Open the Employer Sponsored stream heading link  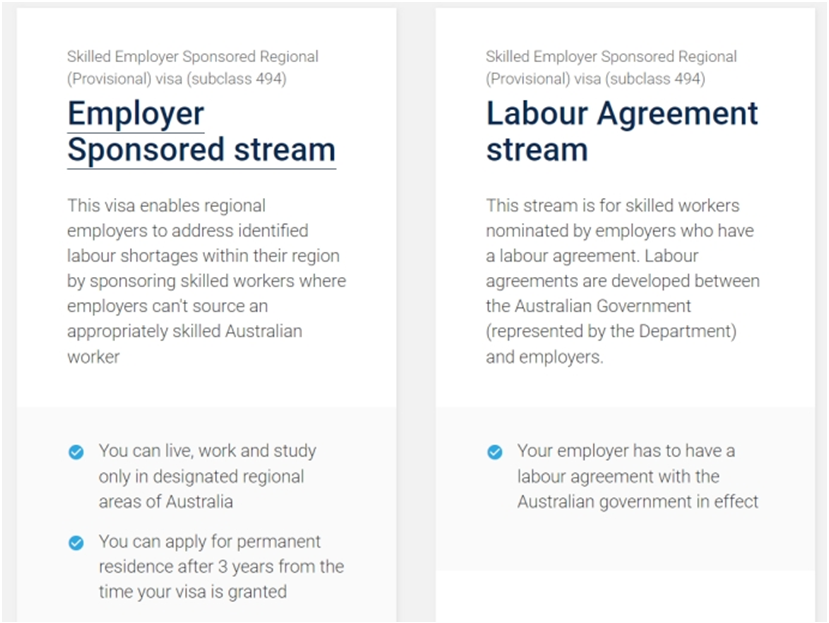click(201, 132)
